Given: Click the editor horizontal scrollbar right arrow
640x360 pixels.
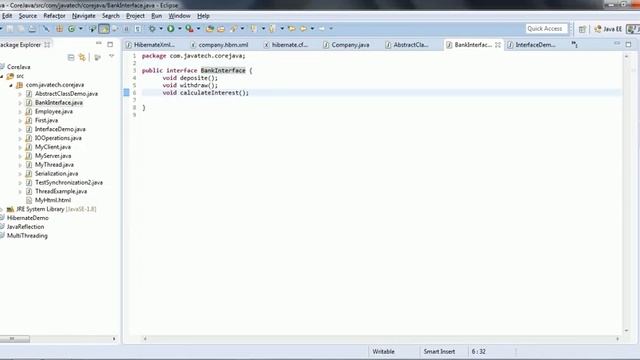Looking at the screenshot, I should click(617, 339).
